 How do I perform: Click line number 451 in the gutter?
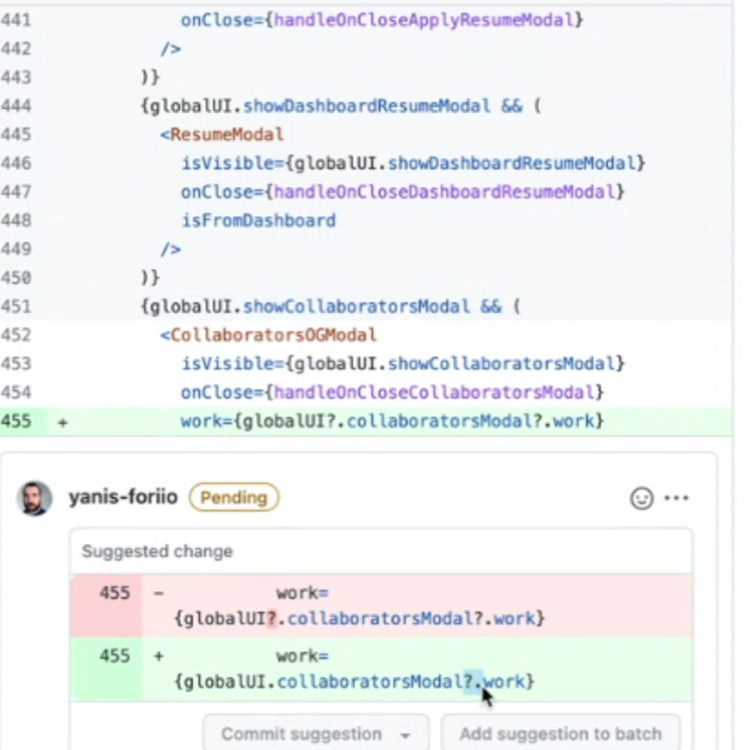[x=16, y=307]
